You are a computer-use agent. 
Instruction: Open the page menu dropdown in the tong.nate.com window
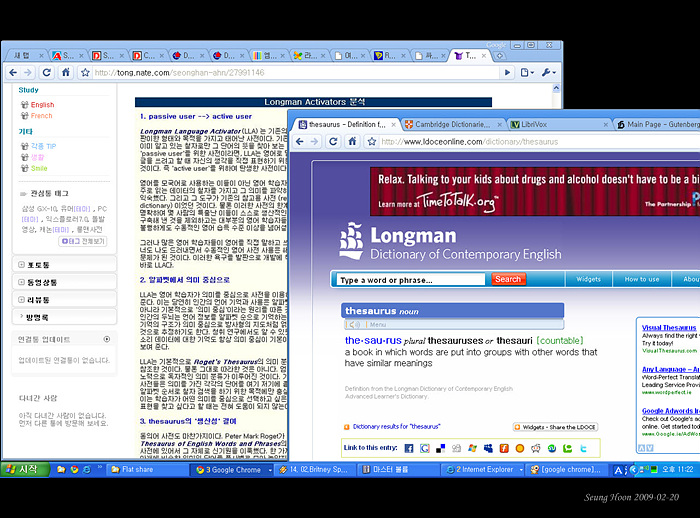527,72
